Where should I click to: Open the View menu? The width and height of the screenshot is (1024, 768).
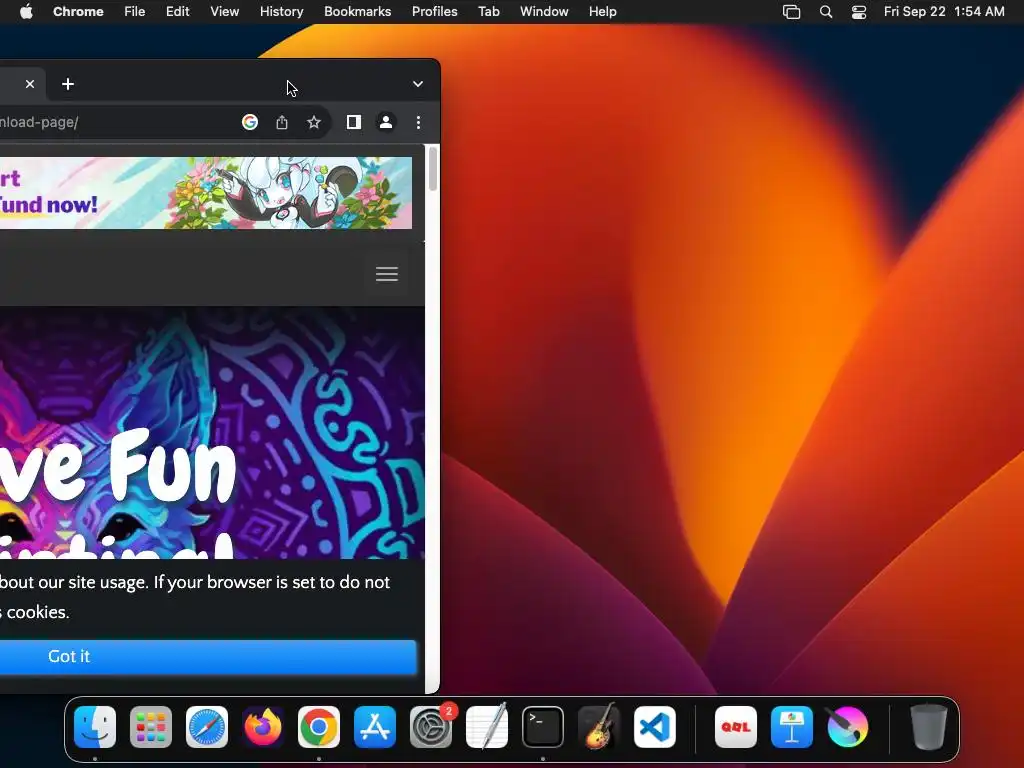(224, 11)
